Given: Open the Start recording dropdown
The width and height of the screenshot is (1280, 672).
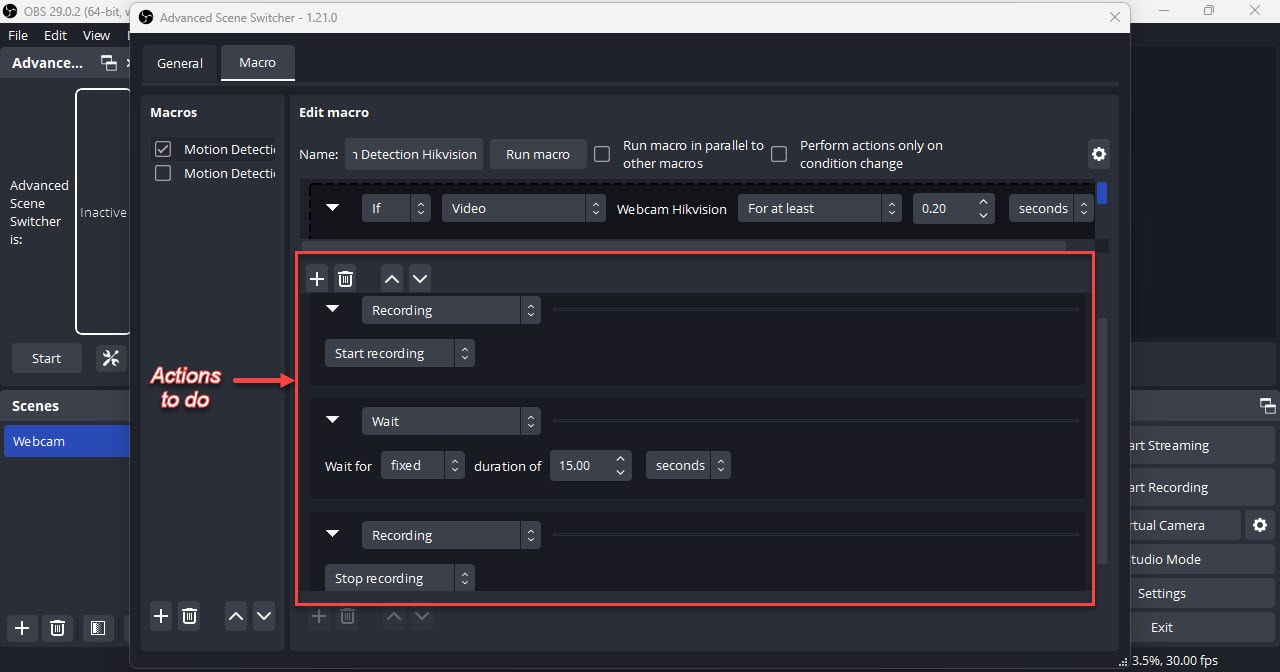Looking at the screenshot, I should (x=400, y=353).
